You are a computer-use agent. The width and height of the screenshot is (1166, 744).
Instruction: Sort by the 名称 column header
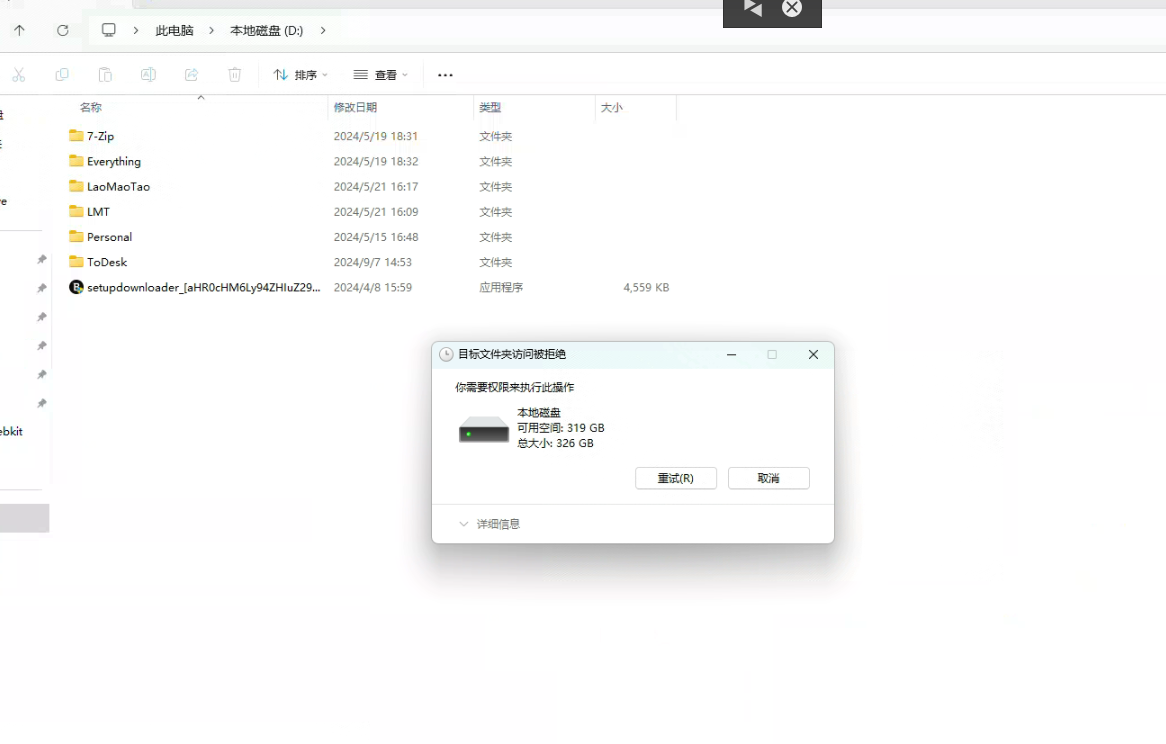[x=91, y=108]
